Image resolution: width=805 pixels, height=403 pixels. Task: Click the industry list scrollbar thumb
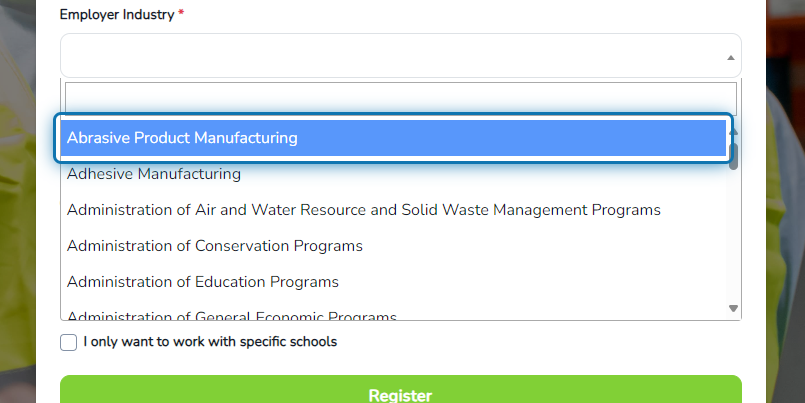(734, 156)
